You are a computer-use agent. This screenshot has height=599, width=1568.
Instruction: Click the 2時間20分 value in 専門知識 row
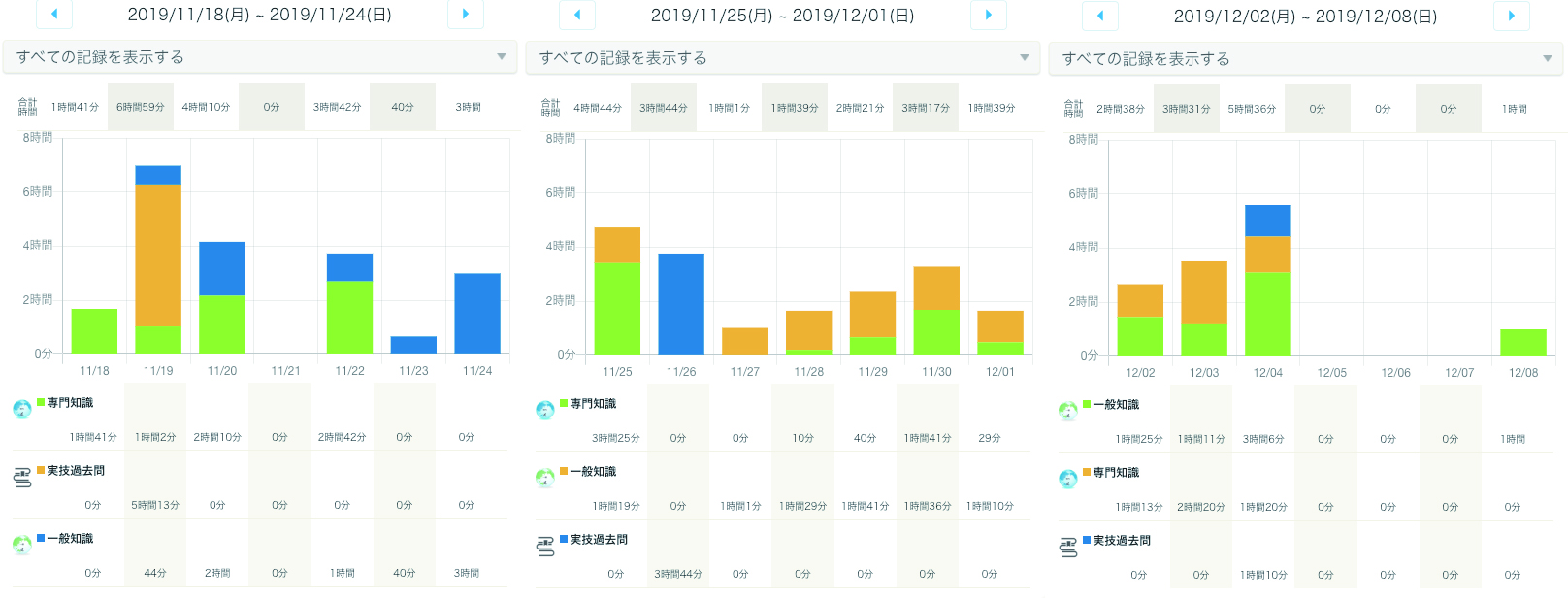point(1201,507)
